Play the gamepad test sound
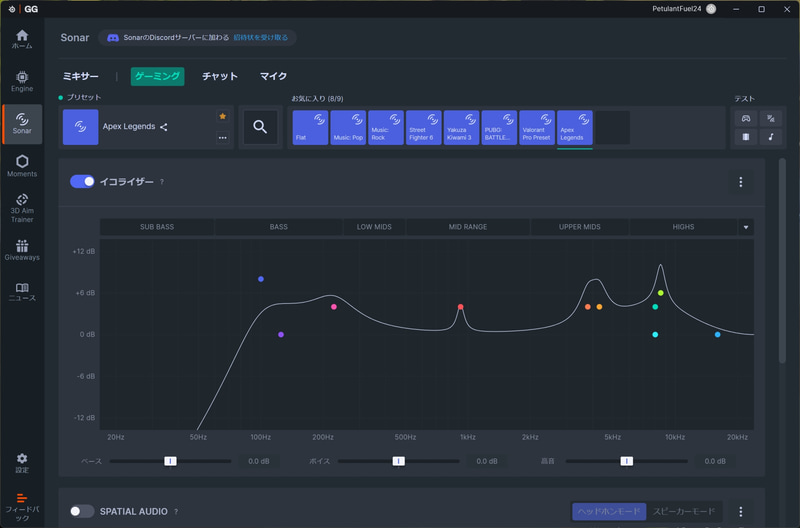The width and height of the screenshot is (800, 528). (x=746, y=118)
